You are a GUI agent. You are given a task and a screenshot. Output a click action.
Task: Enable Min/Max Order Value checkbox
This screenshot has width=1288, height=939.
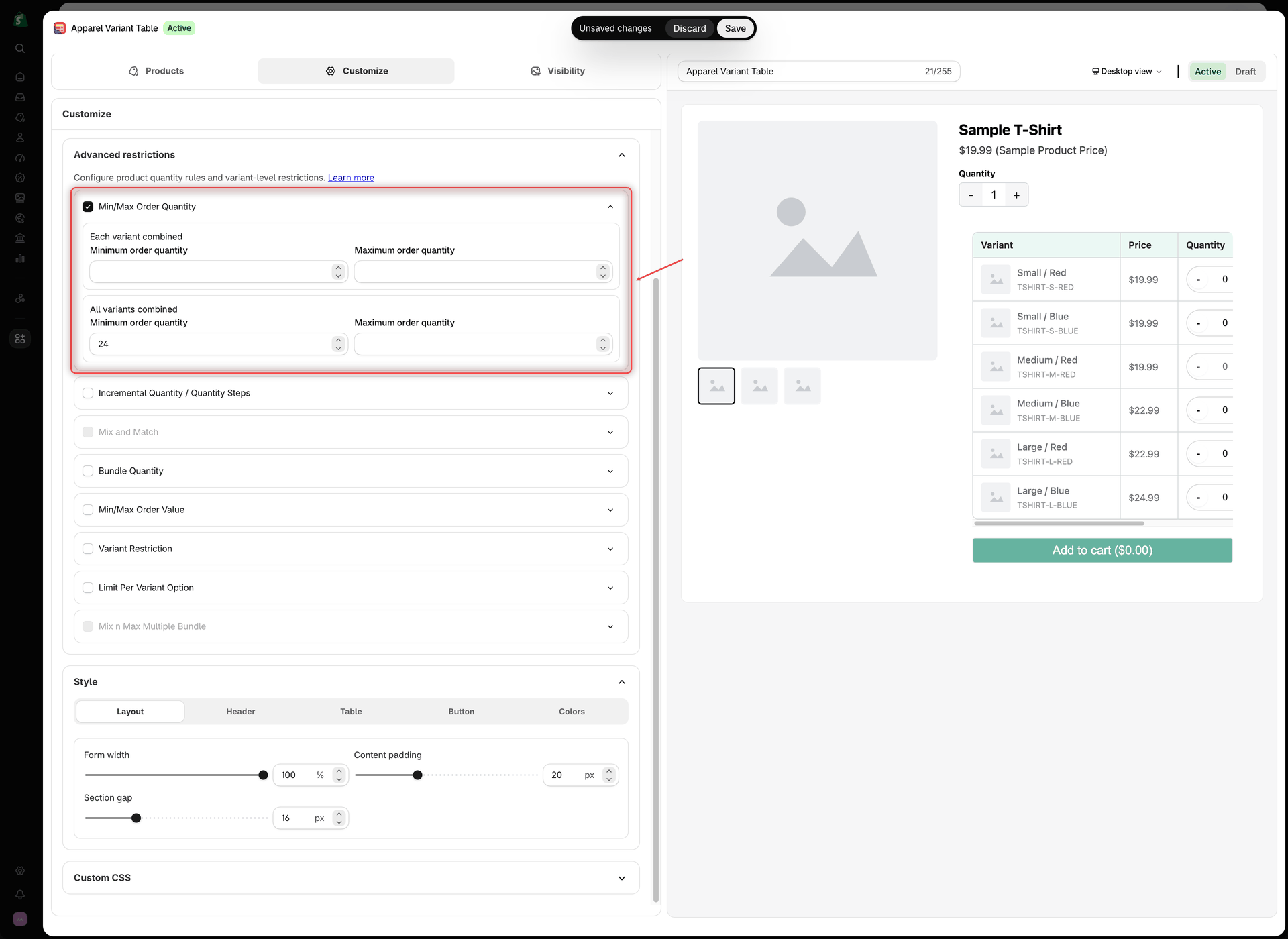(x=88, y=510)
